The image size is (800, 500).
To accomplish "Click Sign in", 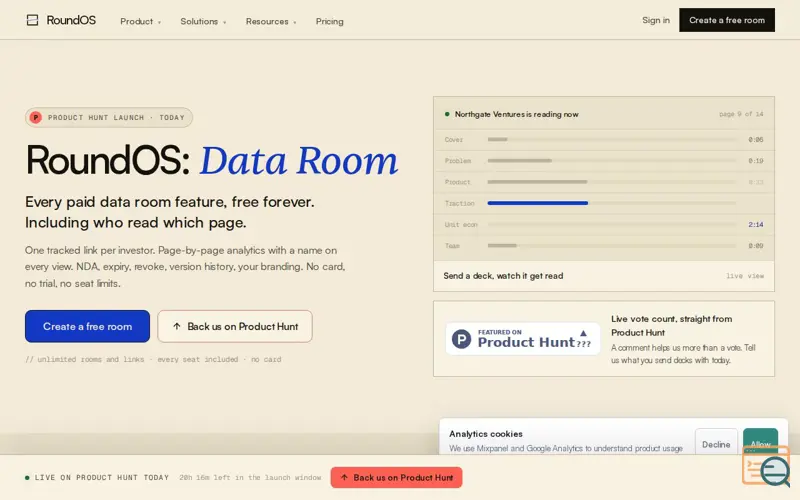I will pos(656,20).
